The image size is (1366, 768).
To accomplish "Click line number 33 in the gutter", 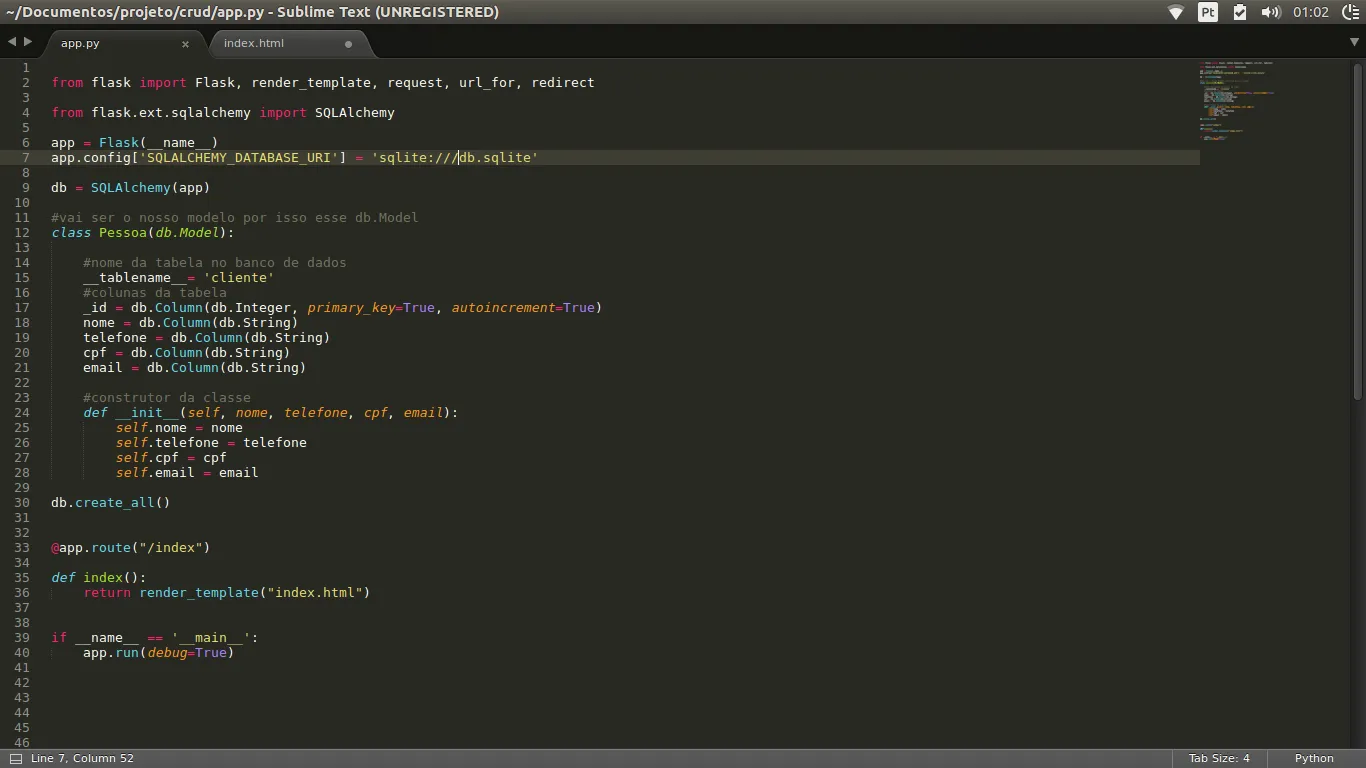I will point(22,548).
